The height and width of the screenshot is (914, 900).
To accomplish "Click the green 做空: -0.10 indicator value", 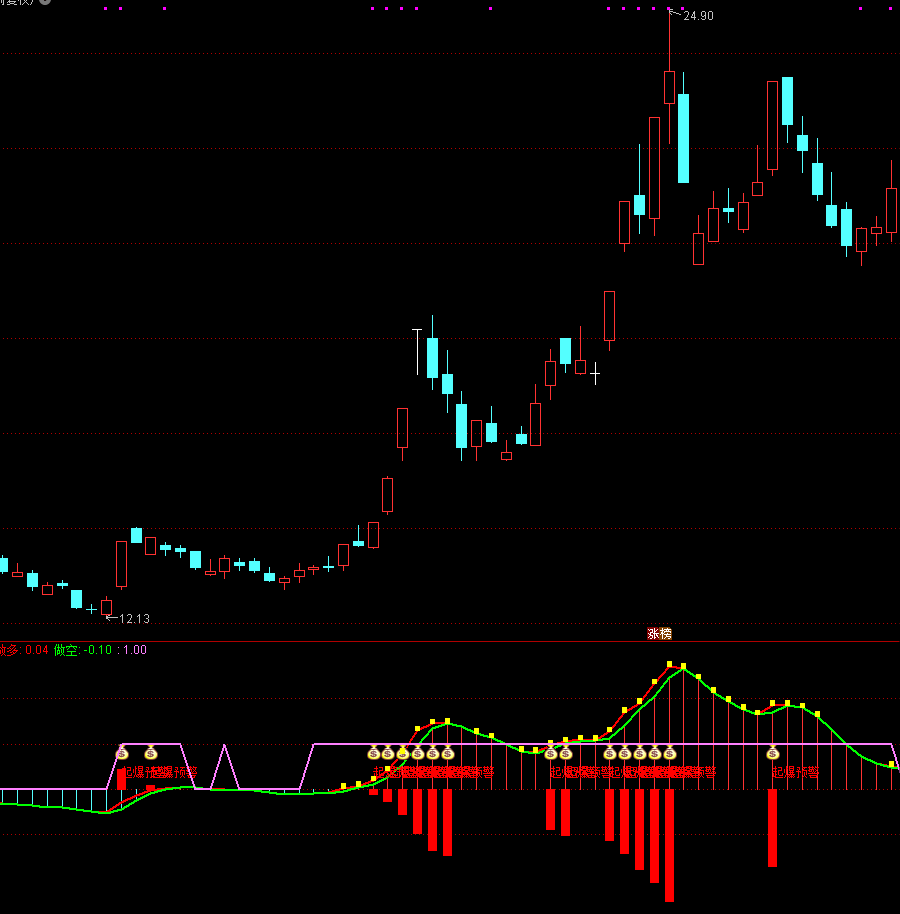I will 82,650.
